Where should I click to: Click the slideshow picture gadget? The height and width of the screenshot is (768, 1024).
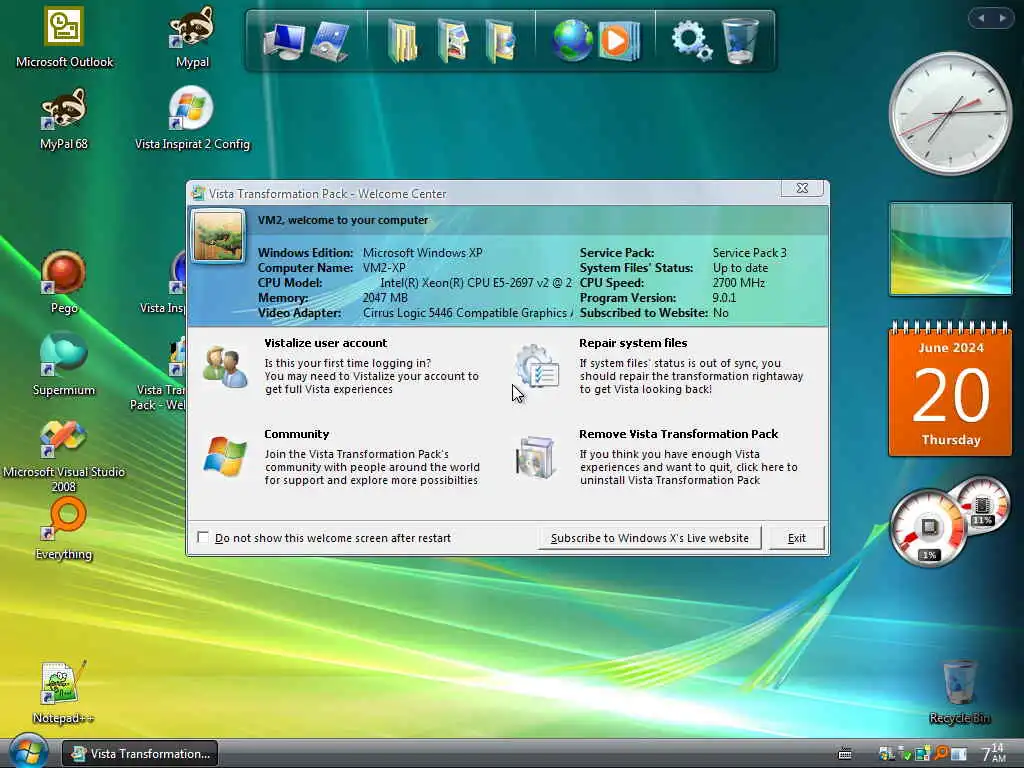click(x=950, y=249)
